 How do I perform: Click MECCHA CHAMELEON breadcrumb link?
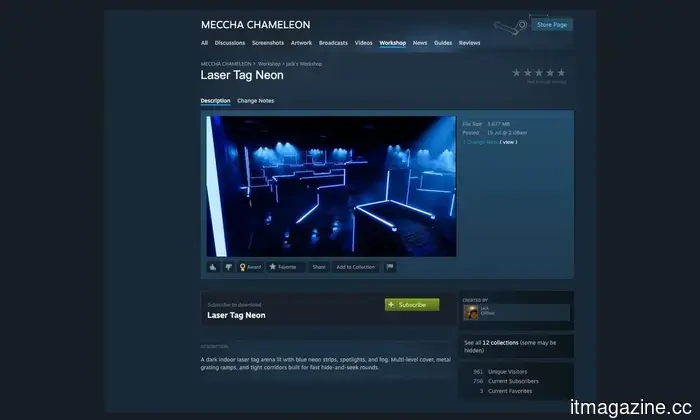[226, 64]
